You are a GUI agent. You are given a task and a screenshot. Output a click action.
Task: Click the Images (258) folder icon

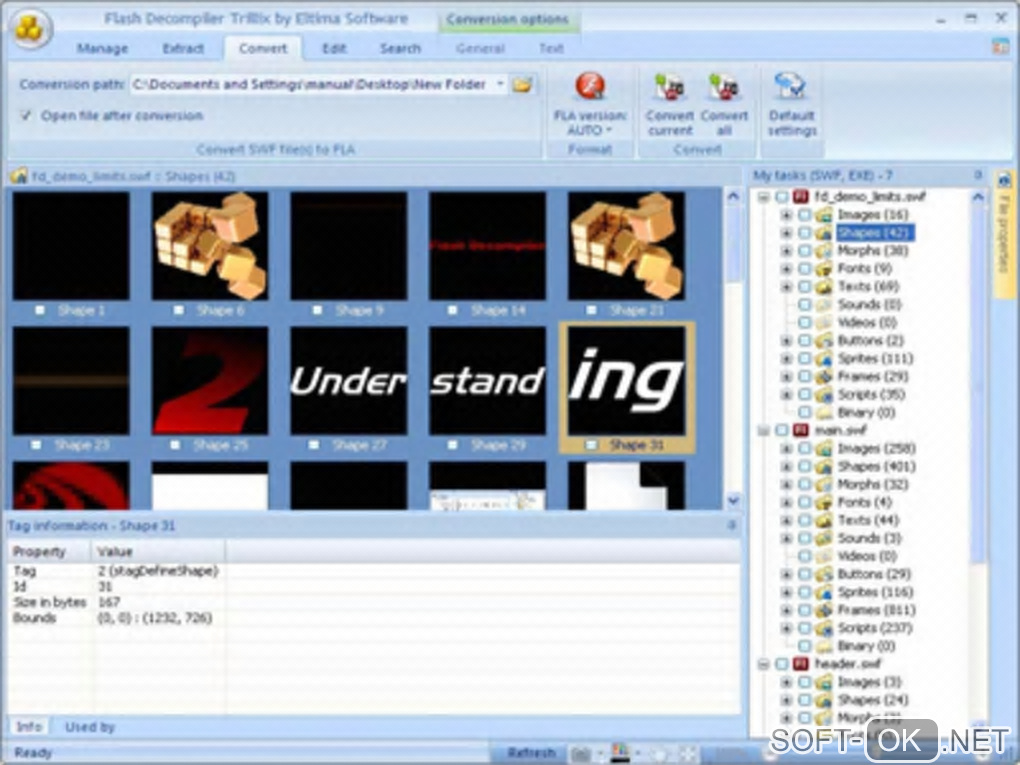tap(824, 448)
